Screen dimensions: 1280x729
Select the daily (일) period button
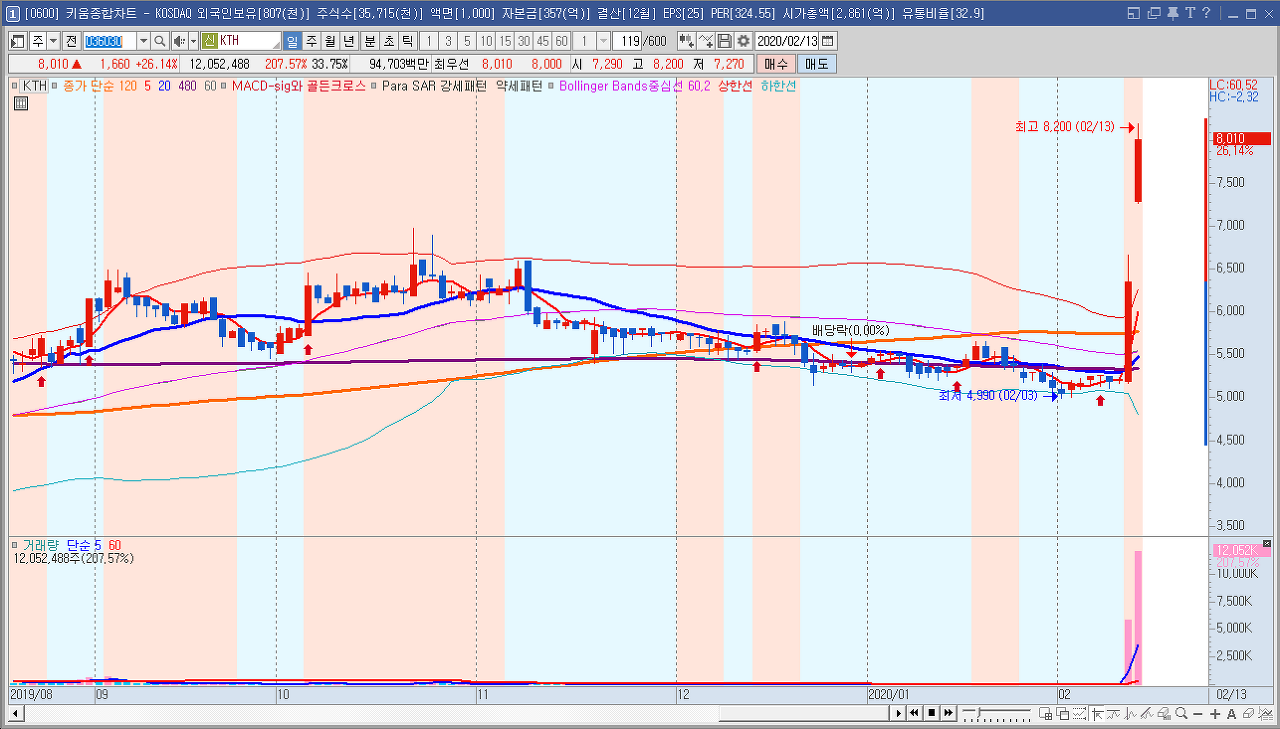coord(292,41)
